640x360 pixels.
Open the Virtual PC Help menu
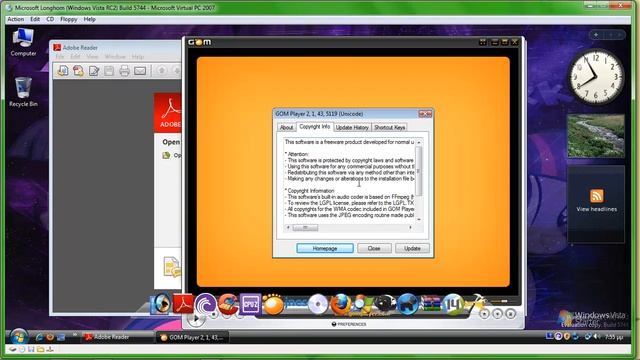click(x=89, y=19)
